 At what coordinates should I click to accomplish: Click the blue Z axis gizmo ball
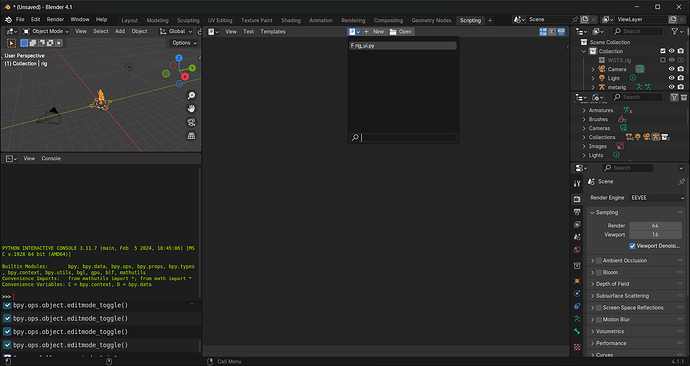[x=179, y=58]
